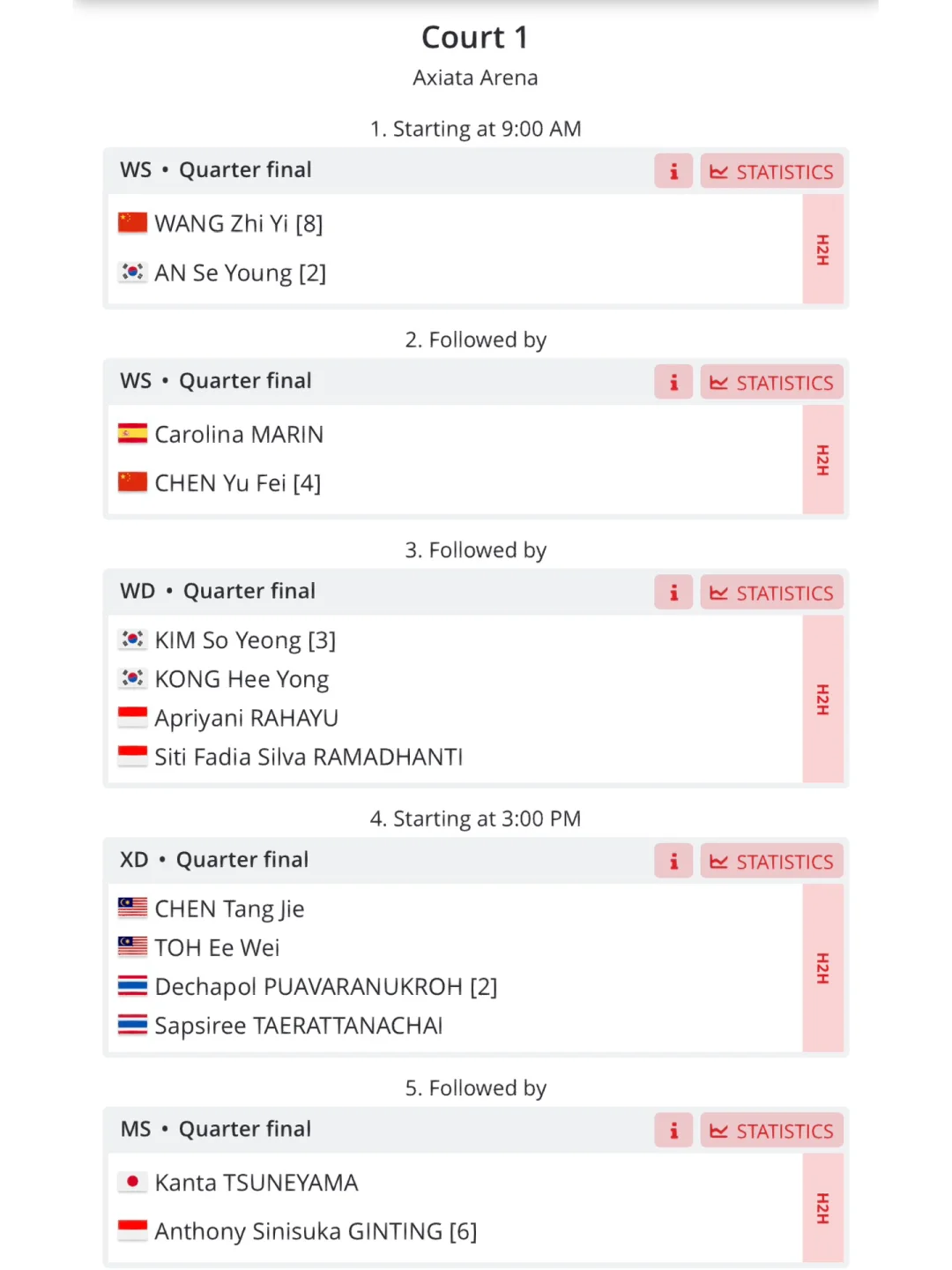952x1270 pixels.
Task: Open info icon for Wang Zhi Yi match
Action: [673, 171]
